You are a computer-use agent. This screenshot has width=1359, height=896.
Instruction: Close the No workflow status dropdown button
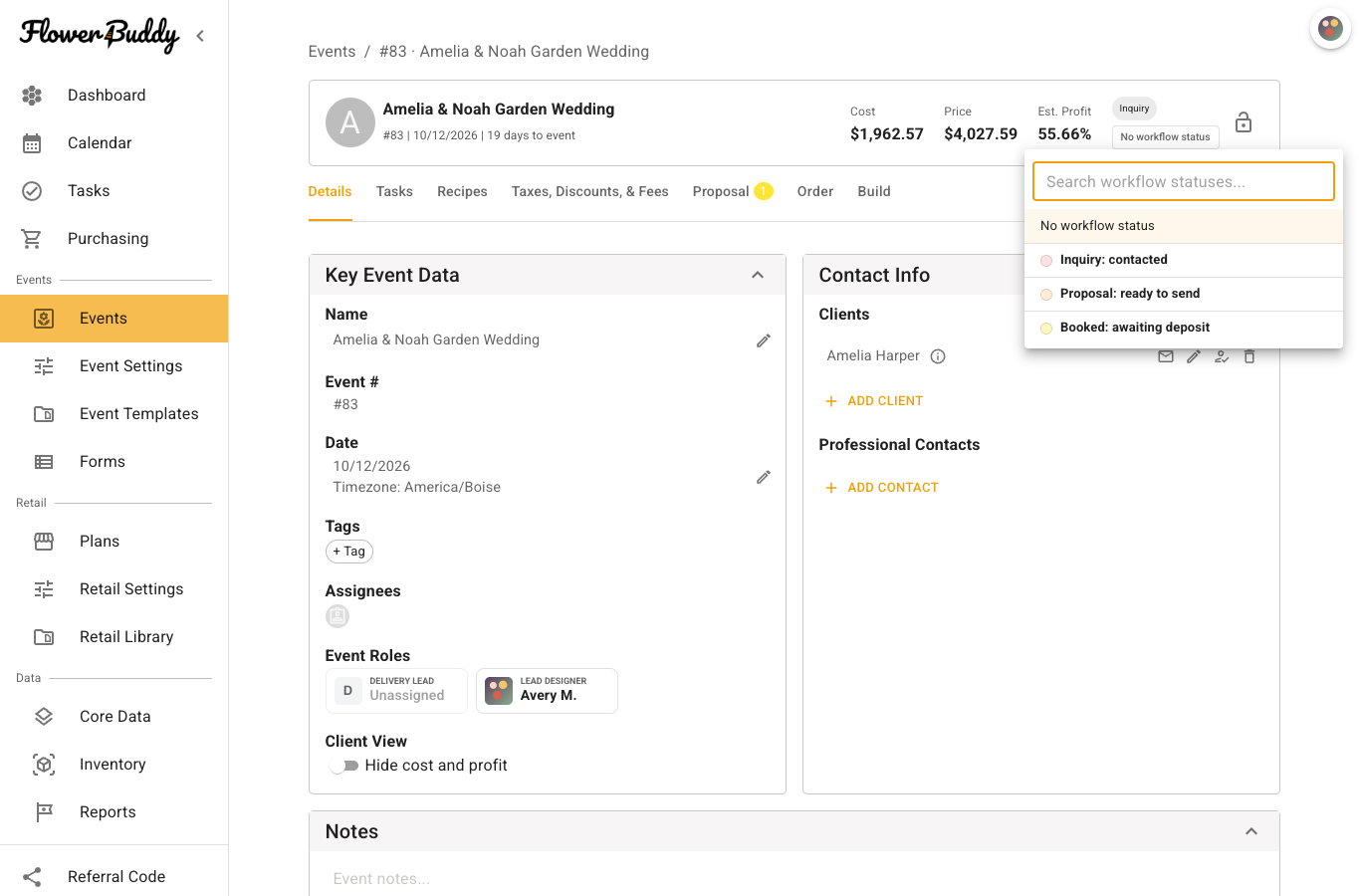1166,137
